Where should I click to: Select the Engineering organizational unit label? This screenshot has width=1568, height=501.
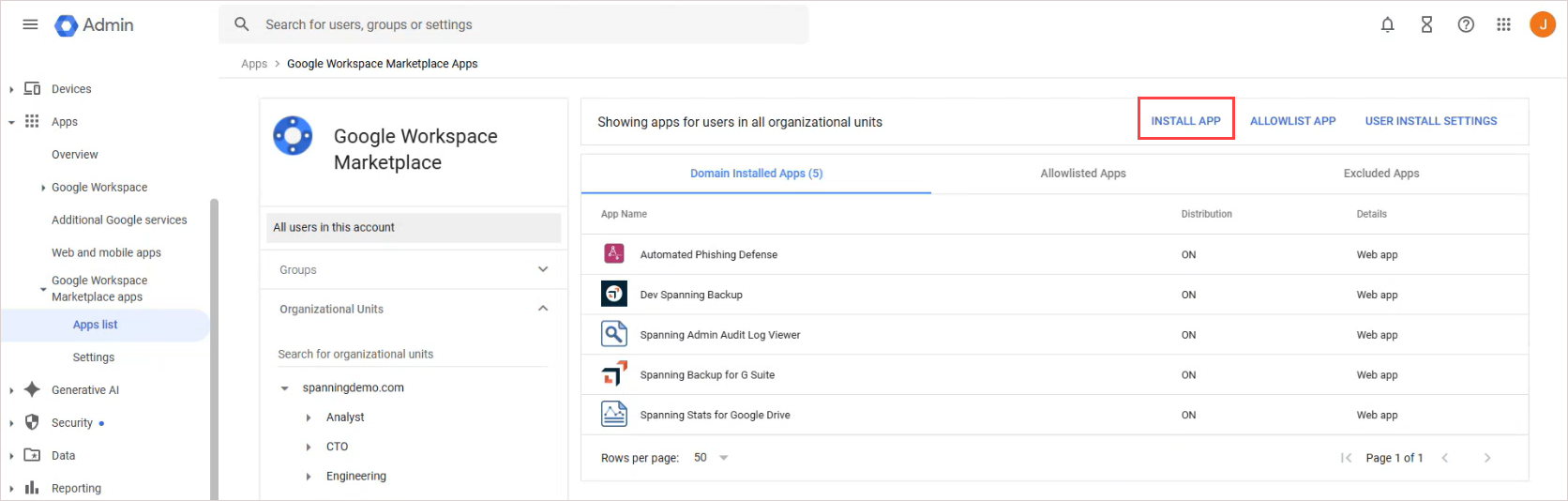tap(356, 477)
